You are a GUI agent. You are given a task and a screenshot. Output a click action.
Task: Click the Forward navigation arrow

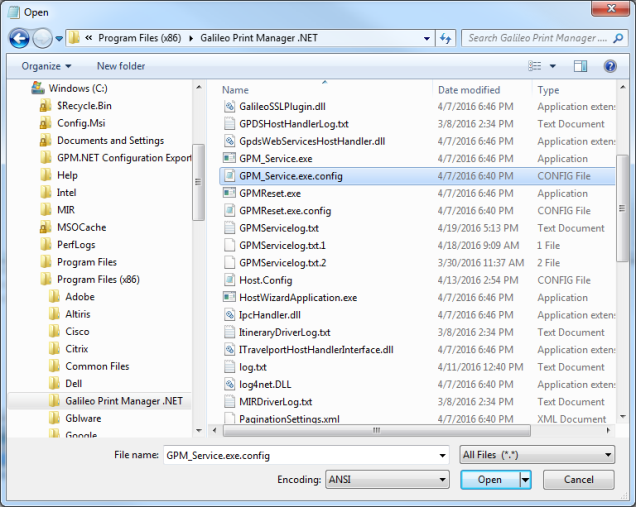coord(42,39)
